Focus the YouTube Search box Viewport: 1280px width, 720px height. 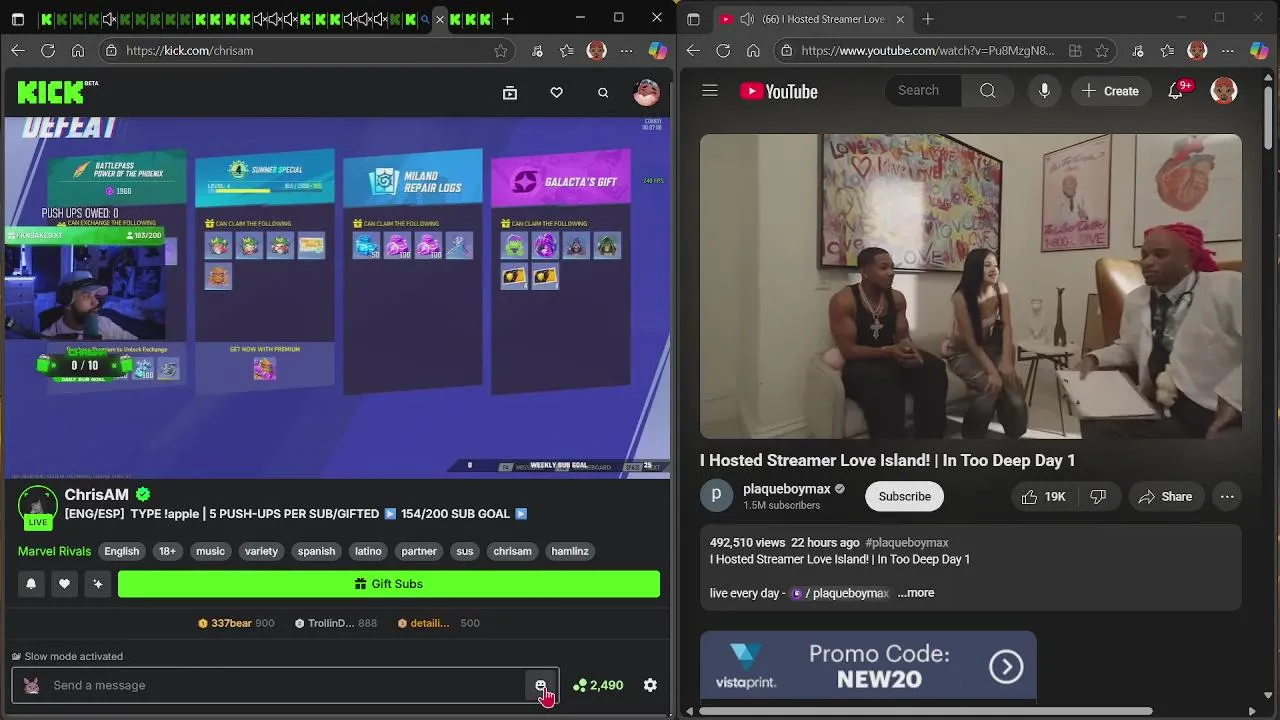923,91
